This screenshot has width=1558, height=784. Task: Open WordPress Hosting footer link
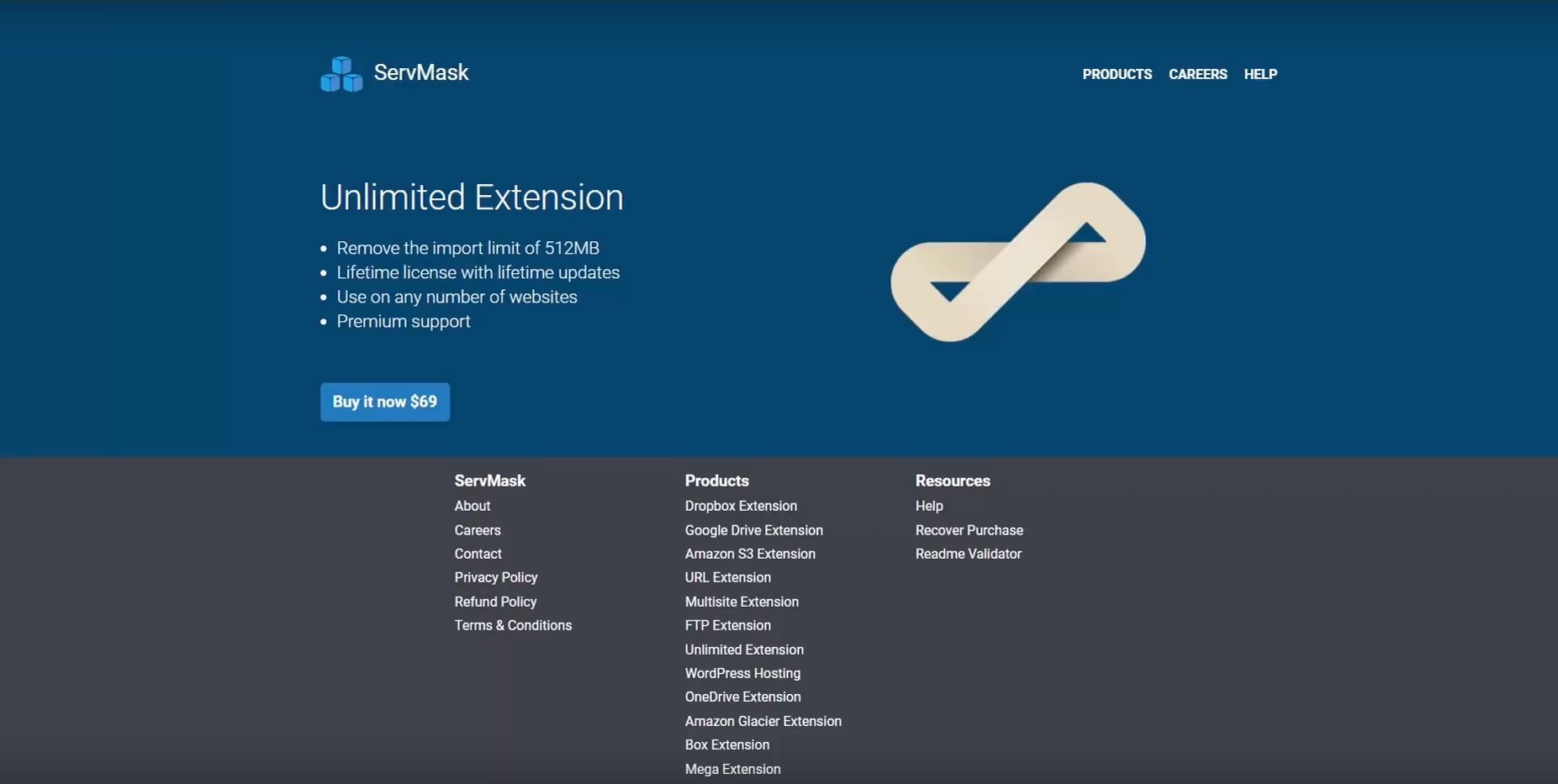(742, 673)
